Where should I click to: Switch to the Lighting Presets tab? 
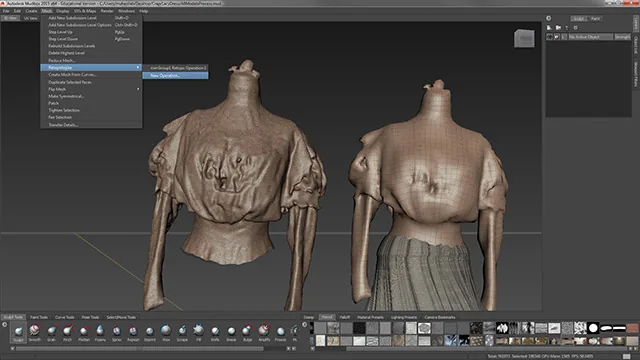tap(404, 317)
